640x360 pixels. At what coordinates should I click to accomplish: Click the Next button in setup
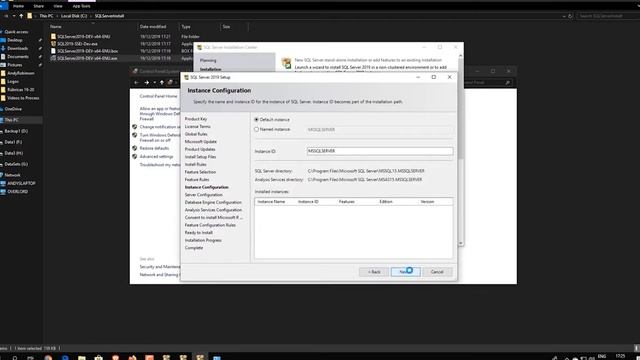tap(405, 272)
